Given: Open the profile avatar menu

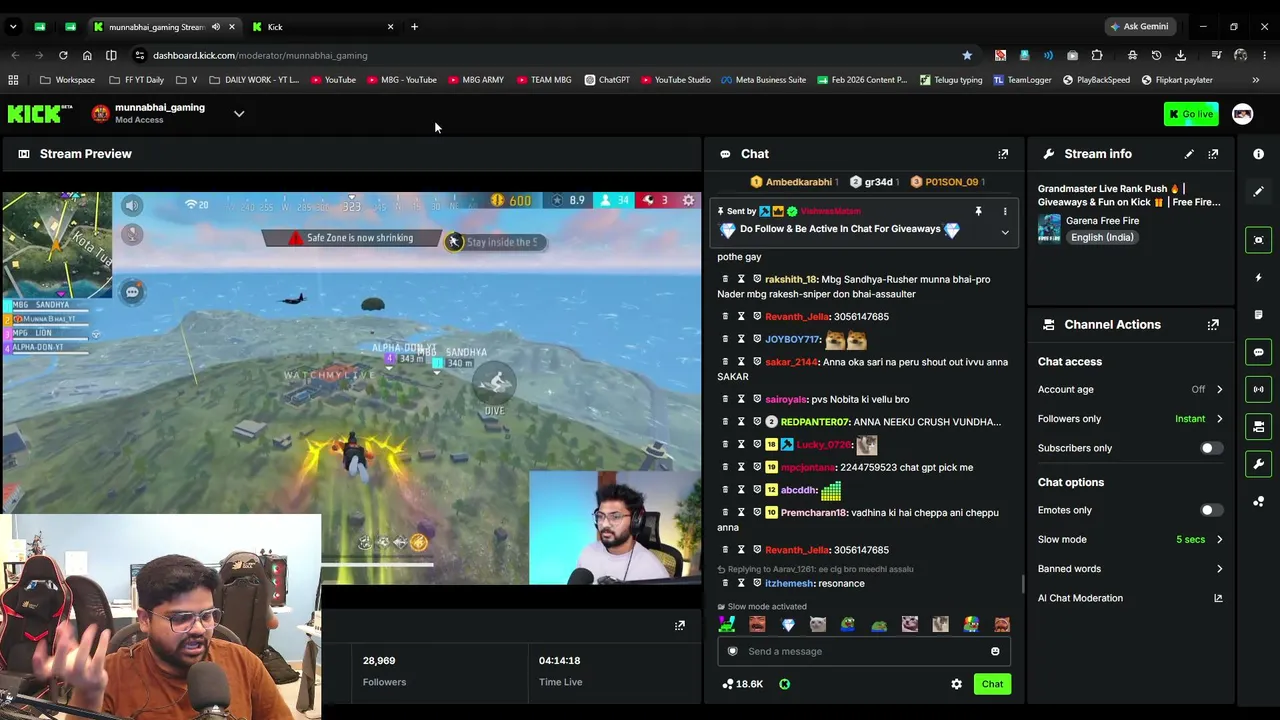Looking at the screenshot, I should point(1242,114).
